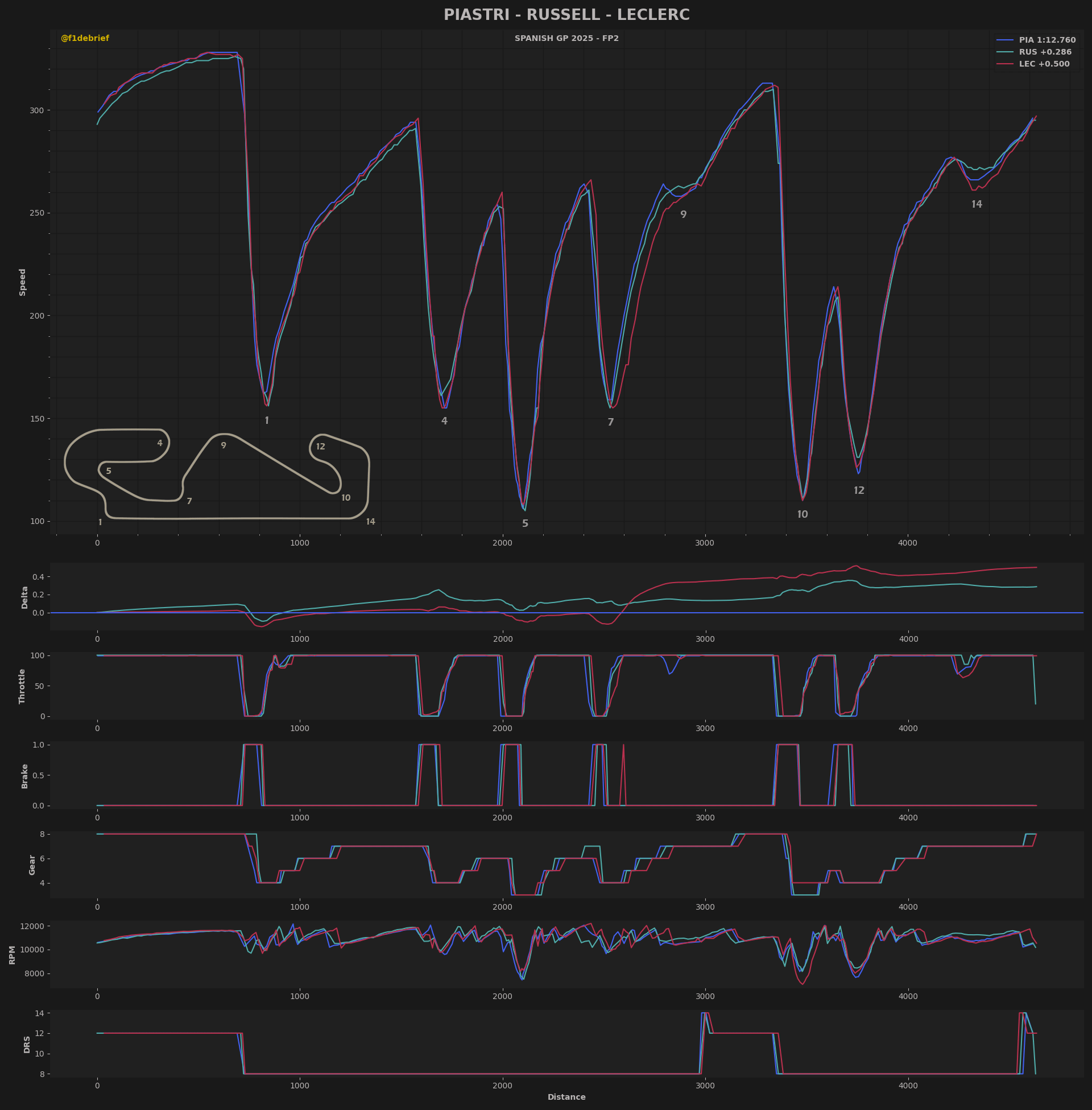Click the DRS axis label

tap(26, 1044)
